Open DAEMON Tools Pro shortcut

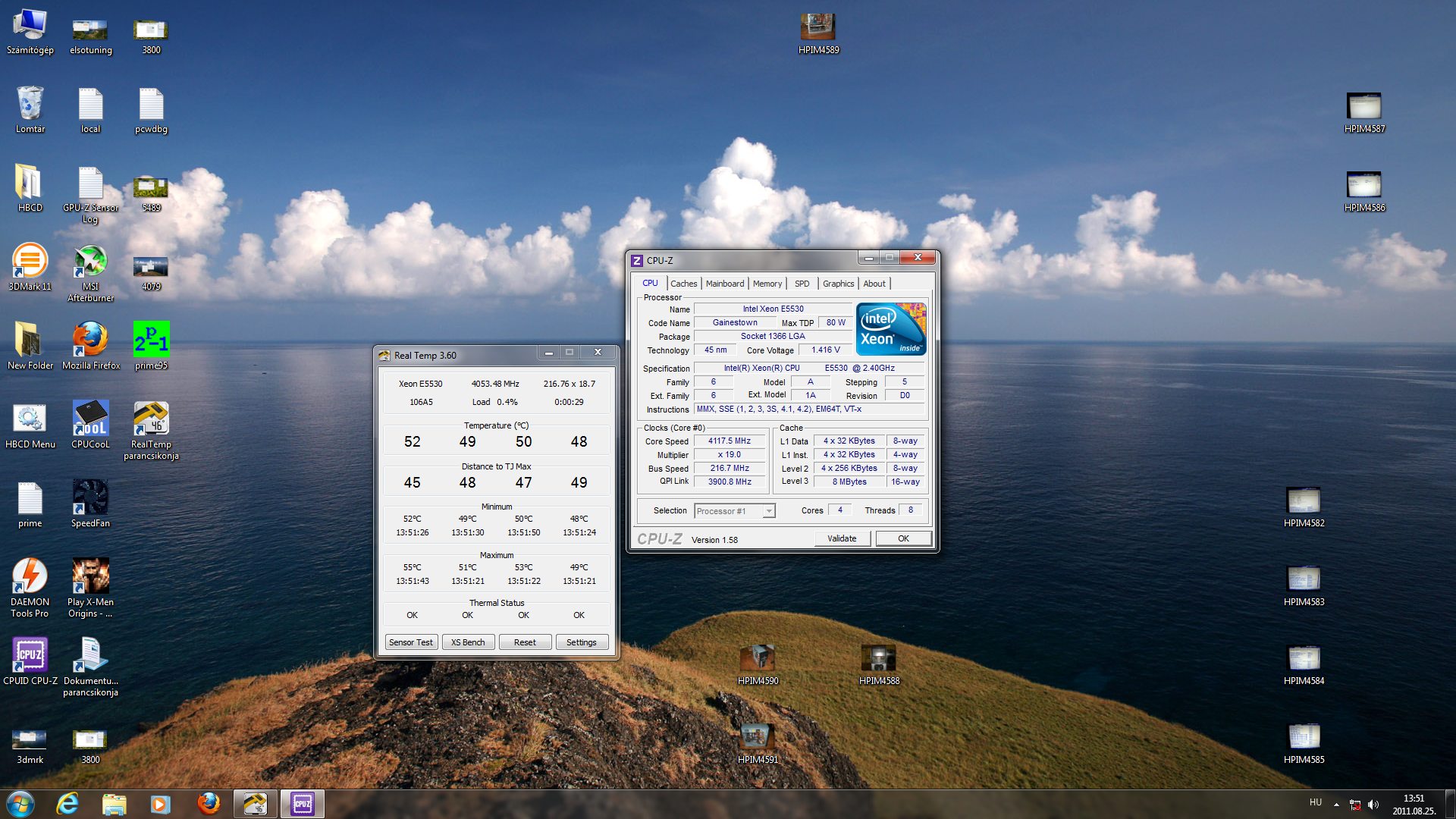pos(30,588)
